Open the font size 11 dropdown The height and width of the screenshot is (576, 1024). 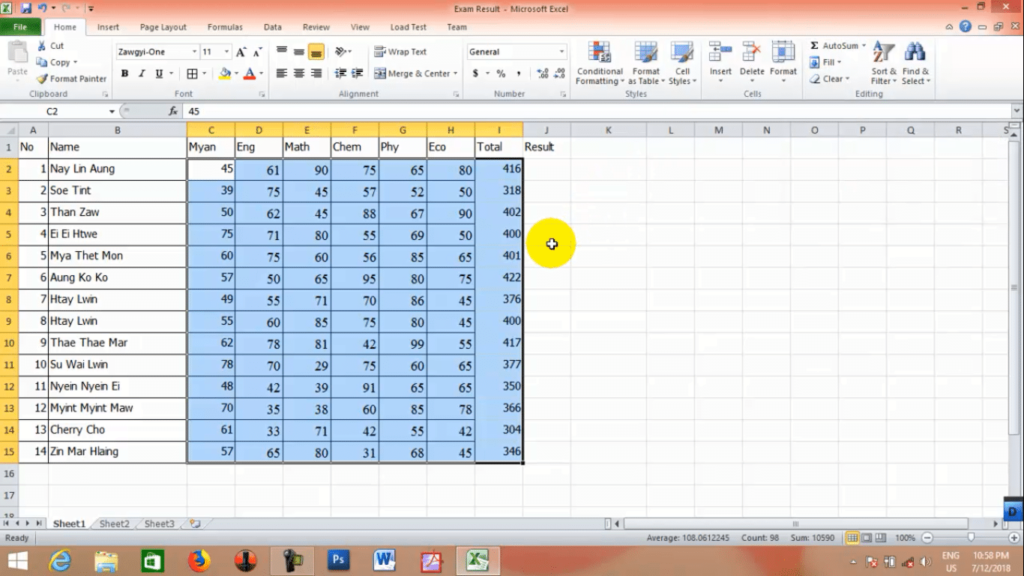(x=227, y=52)
